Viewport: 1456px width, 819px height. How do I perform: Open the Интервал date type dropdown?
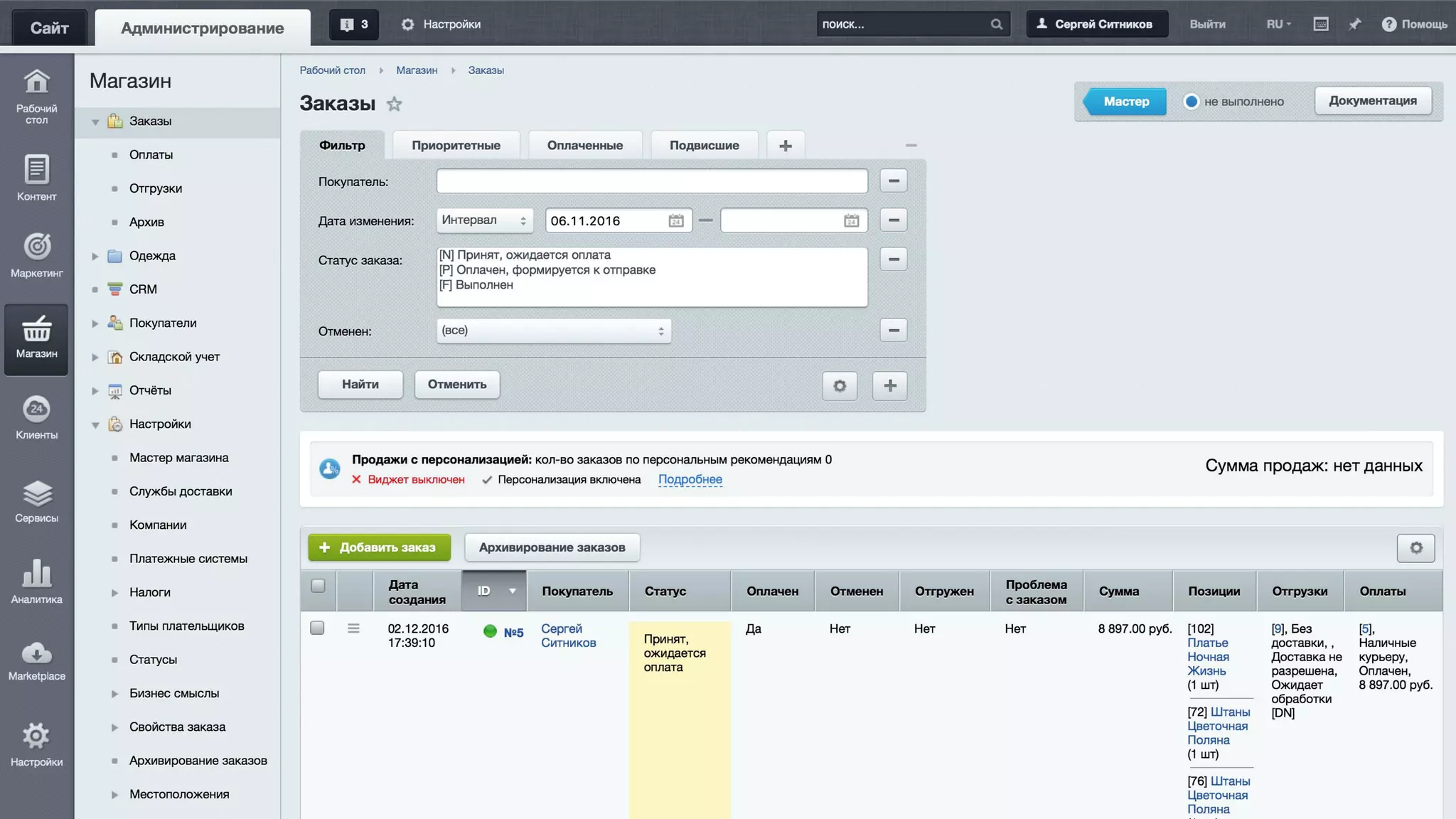click(485, 220)
